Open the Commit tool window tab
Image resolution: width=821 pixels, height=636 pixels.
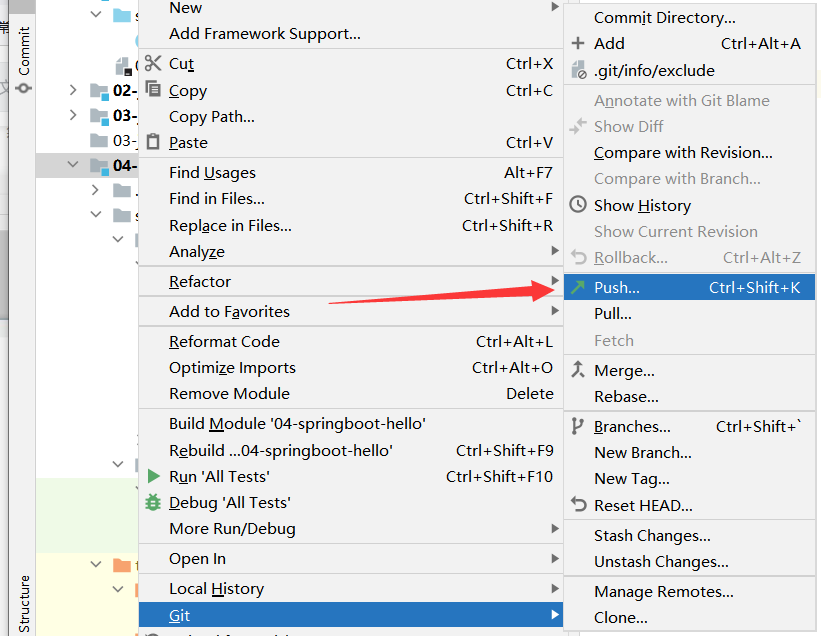(x=24, y=60)
